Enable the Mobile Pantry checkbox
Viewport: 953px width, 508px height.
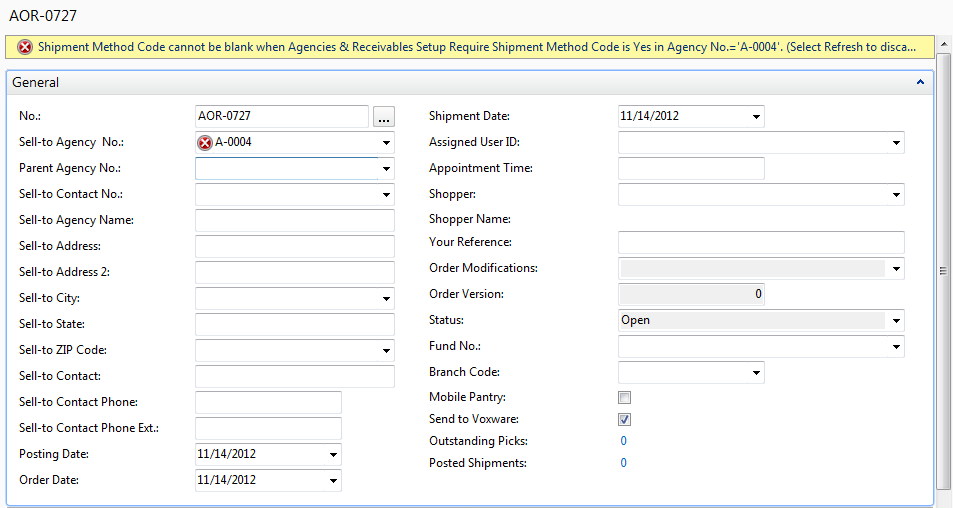pyautogui.click(x=625, y=398)
